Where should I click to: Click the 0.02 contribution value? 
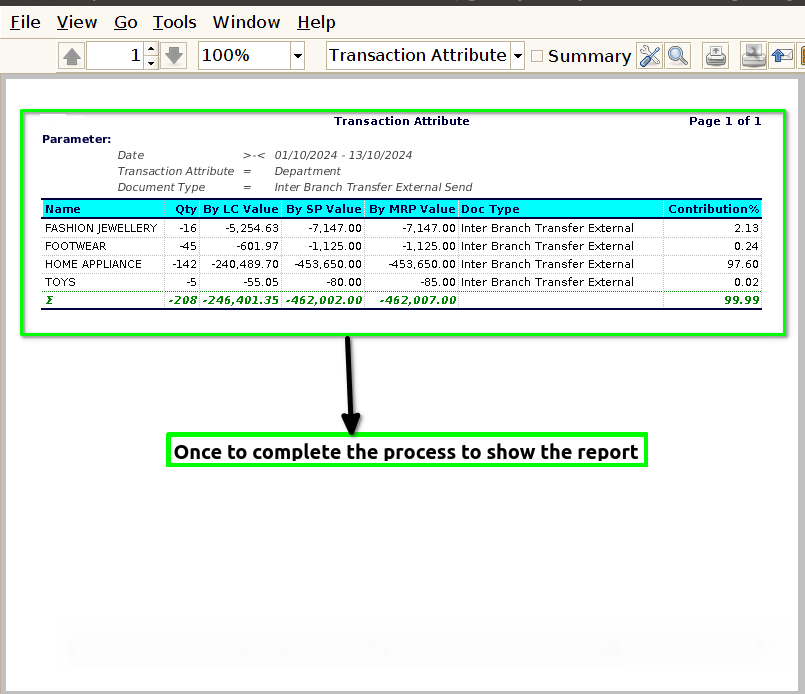[746, 282]
